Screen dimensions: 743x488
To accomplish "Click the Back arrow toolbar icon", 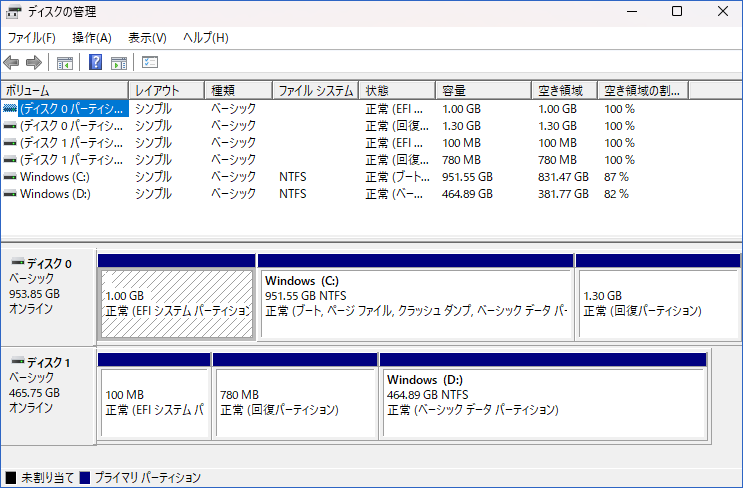I will (x=11, y=63).
